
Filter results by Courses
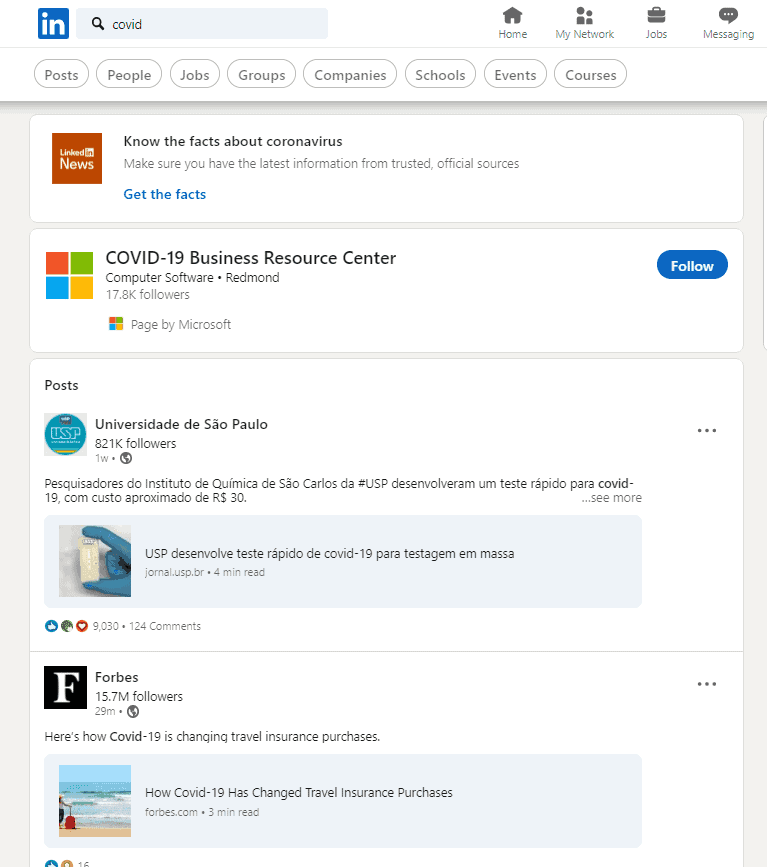pyautogui.click(x=591, y=74)
